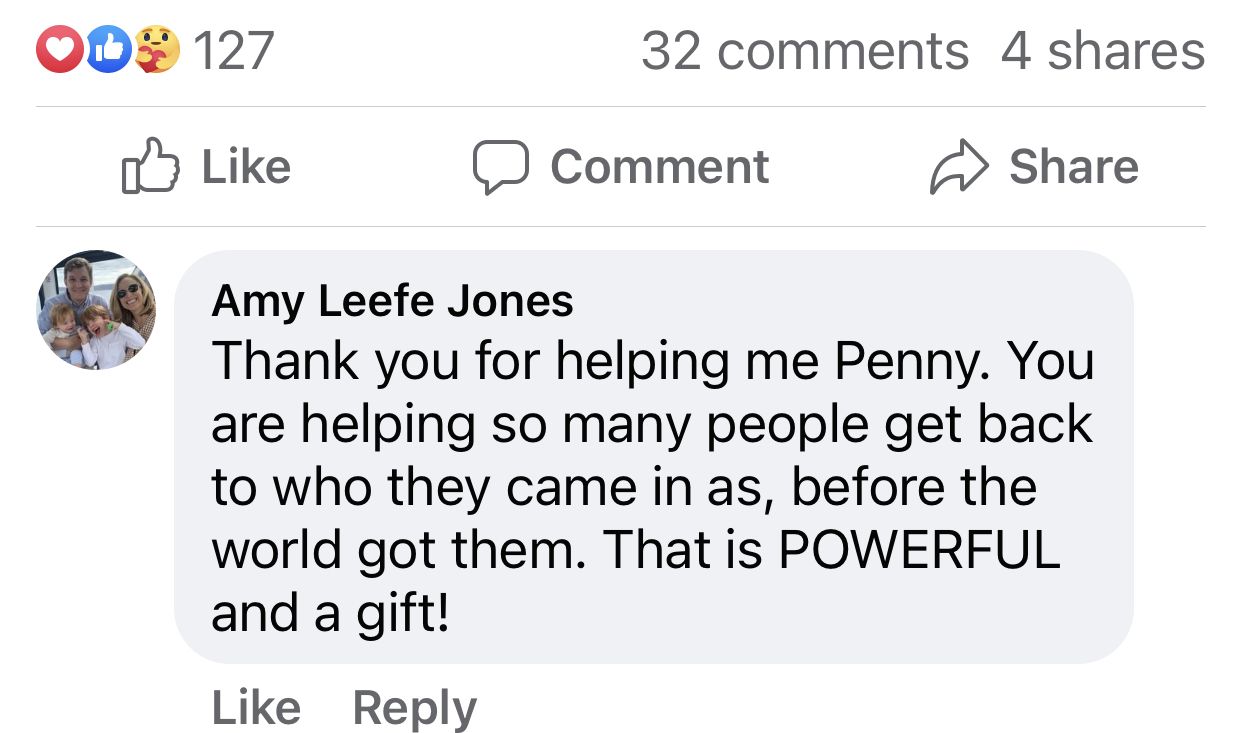Like Amy Leefe Jones's comment

(x=256, y=708)
